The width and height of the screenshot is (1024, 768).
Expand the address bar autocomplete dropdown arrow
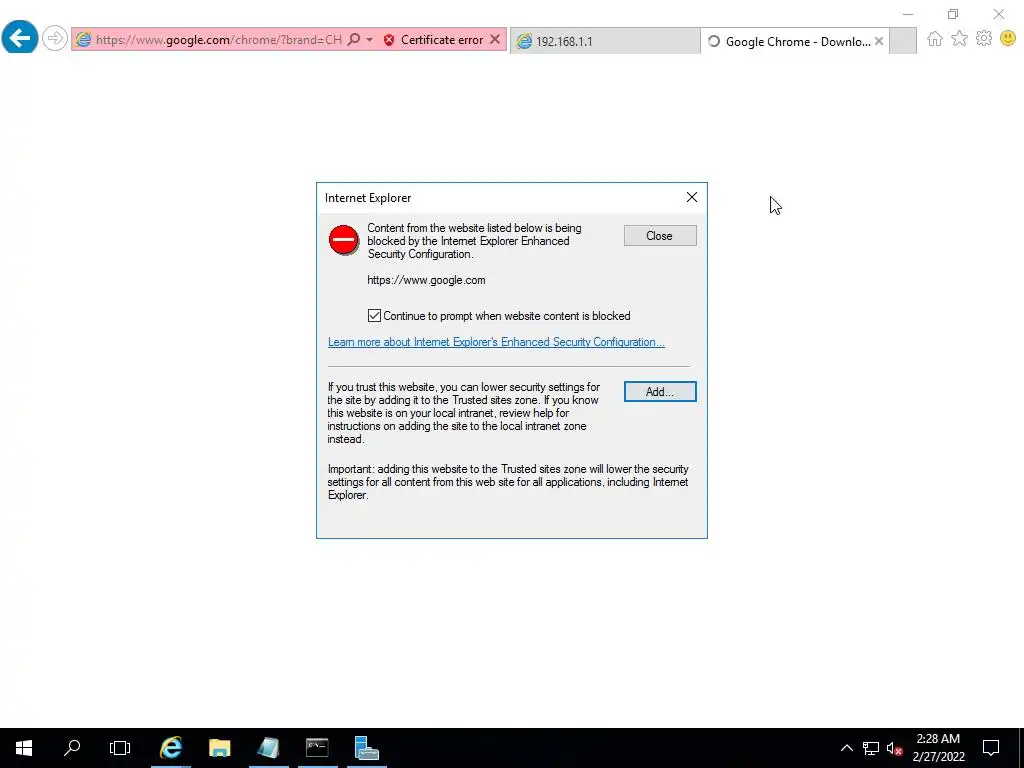[370, 40]
